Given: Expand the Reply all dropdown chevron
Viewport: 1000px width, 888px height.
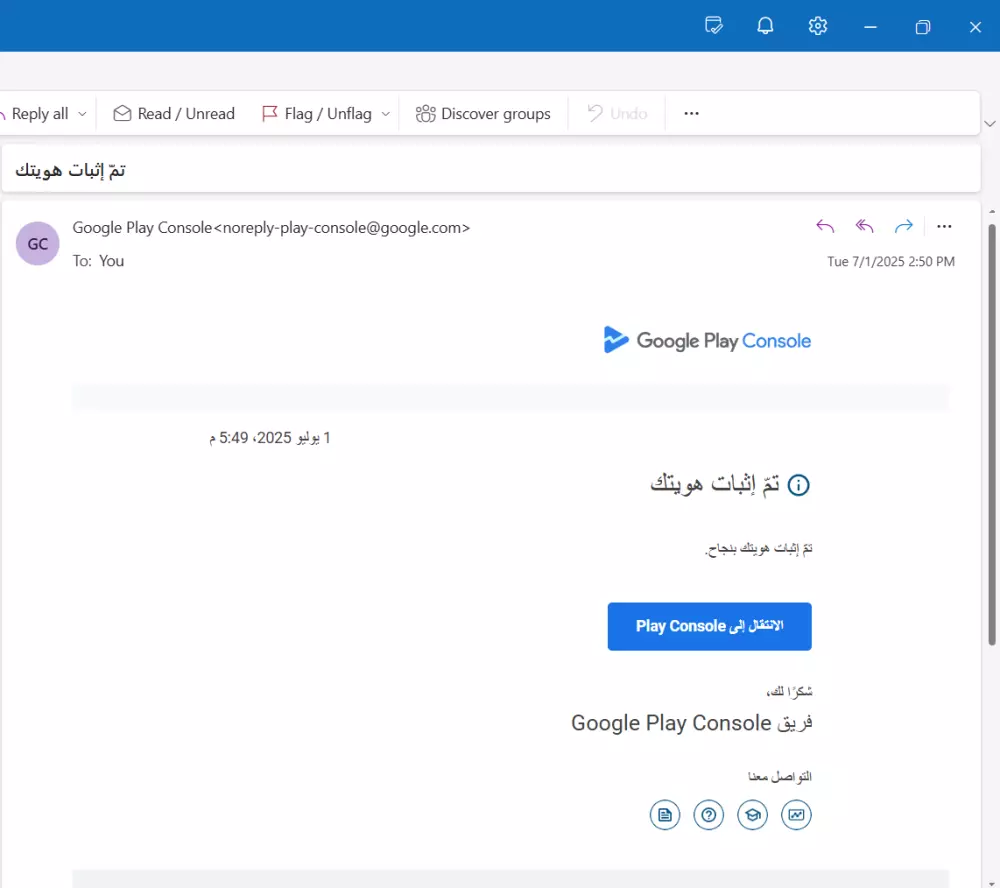Looking at the screenshot, I should click(82, 113).
